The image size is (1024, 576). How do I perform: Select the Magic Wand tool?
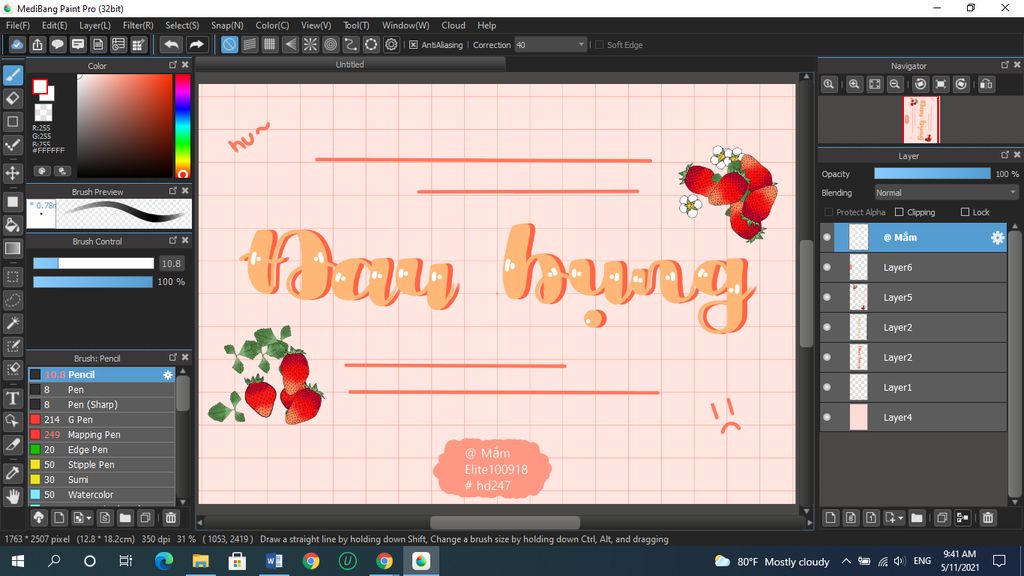tap(12, 323)
